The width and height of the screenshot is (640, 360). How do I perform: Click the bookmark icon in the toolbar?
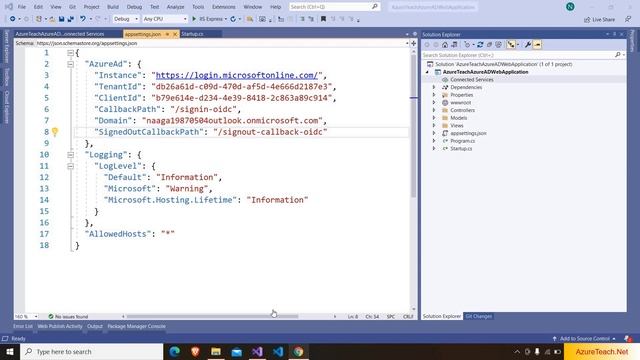tap(323, 19)
